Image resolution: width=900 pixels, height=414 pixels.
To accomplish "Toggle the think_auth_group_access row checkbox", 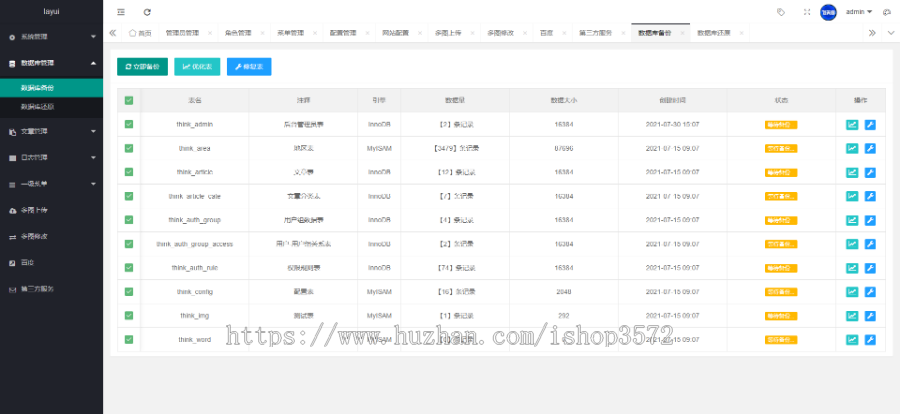I will [x=129, y=243].
